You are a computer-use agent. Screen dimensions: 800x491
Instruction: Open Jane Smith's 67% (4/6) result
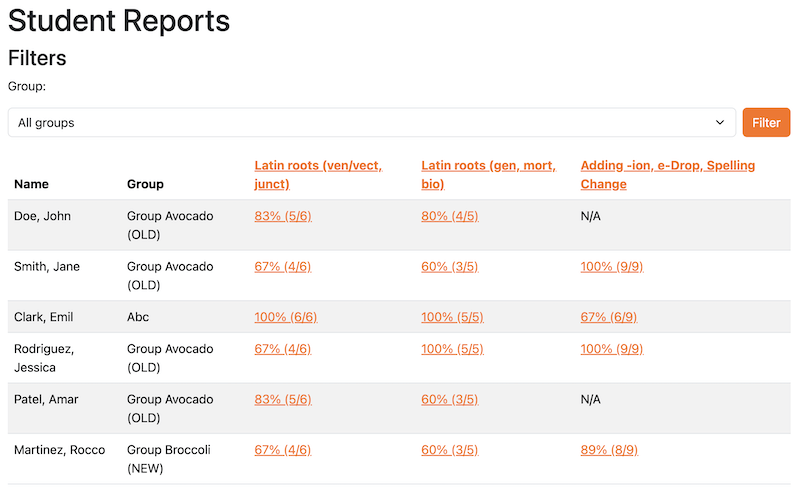tap(283, 267)
